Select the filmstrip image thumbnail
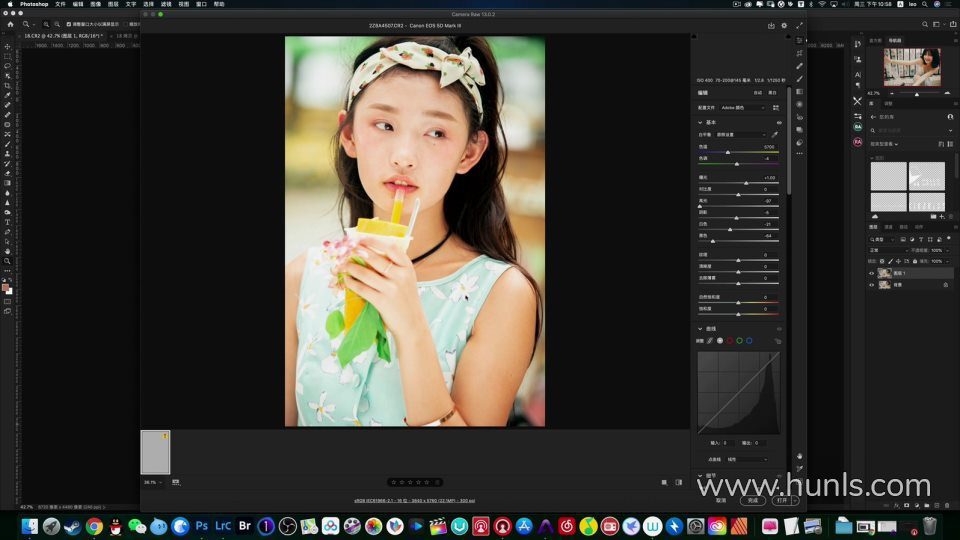This screenshot has width=960, height=540. [x=156, y=452]
